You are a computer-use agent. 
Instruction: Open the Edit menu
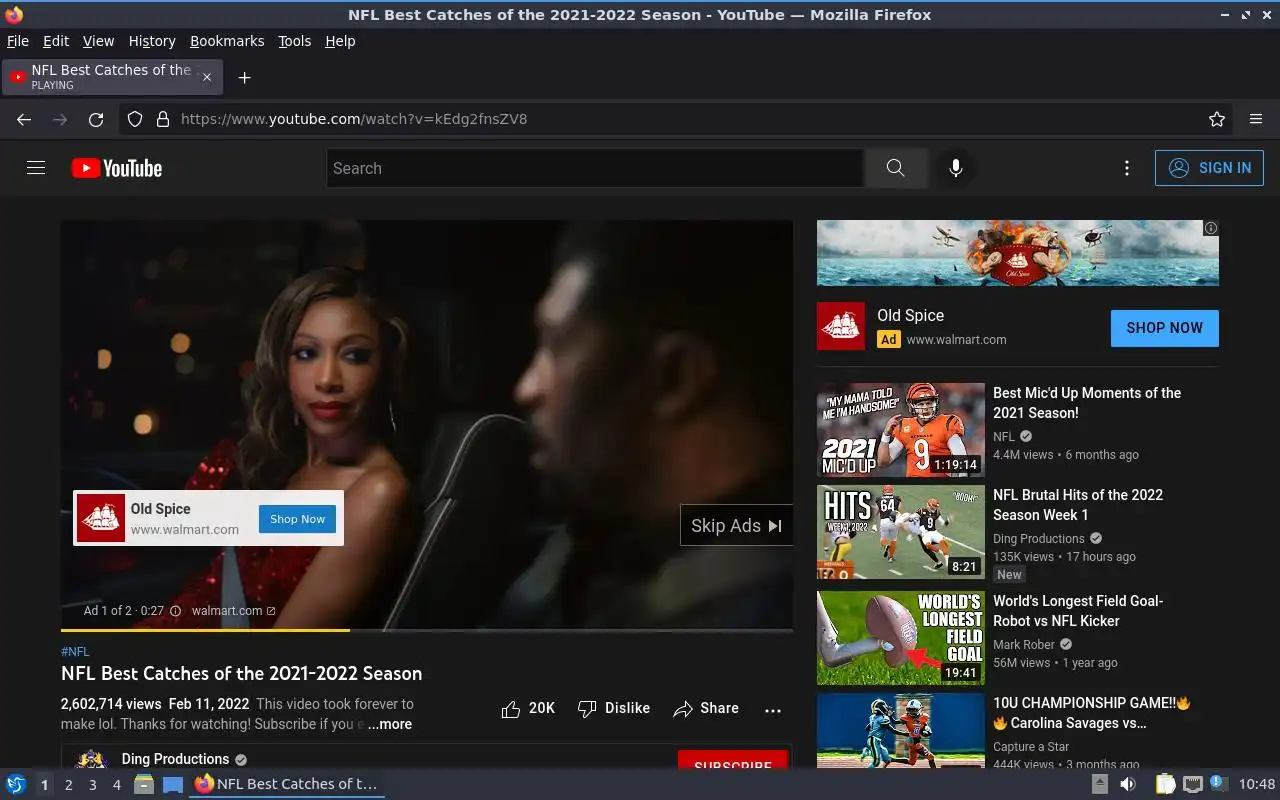click(56, 41)
